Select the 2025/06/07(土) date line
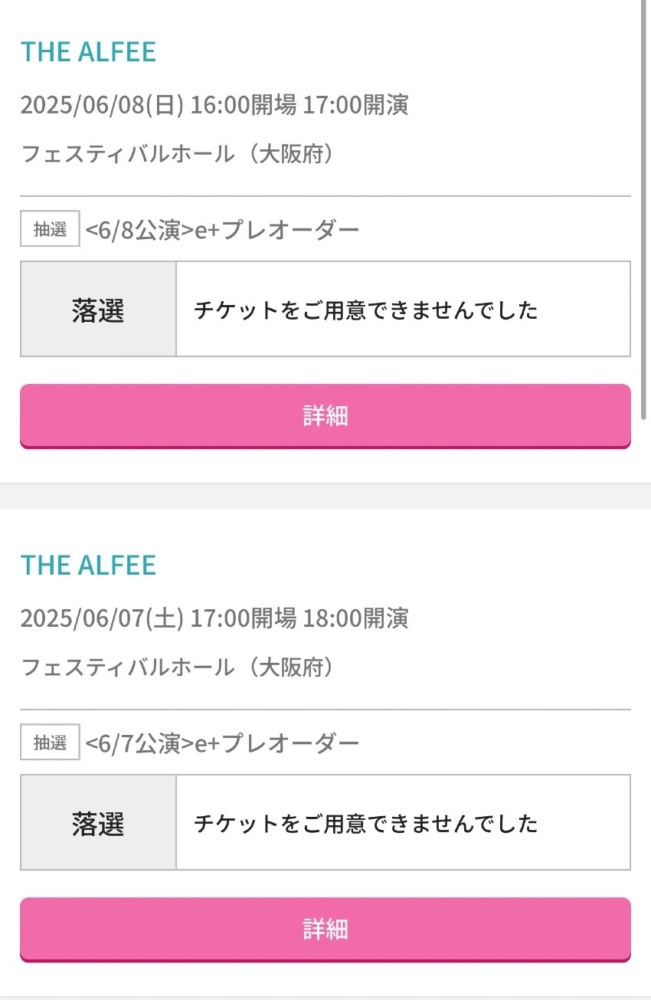The height and width of the screenshot is (1000, 651). pyautogui.click(x=214, y=618)
